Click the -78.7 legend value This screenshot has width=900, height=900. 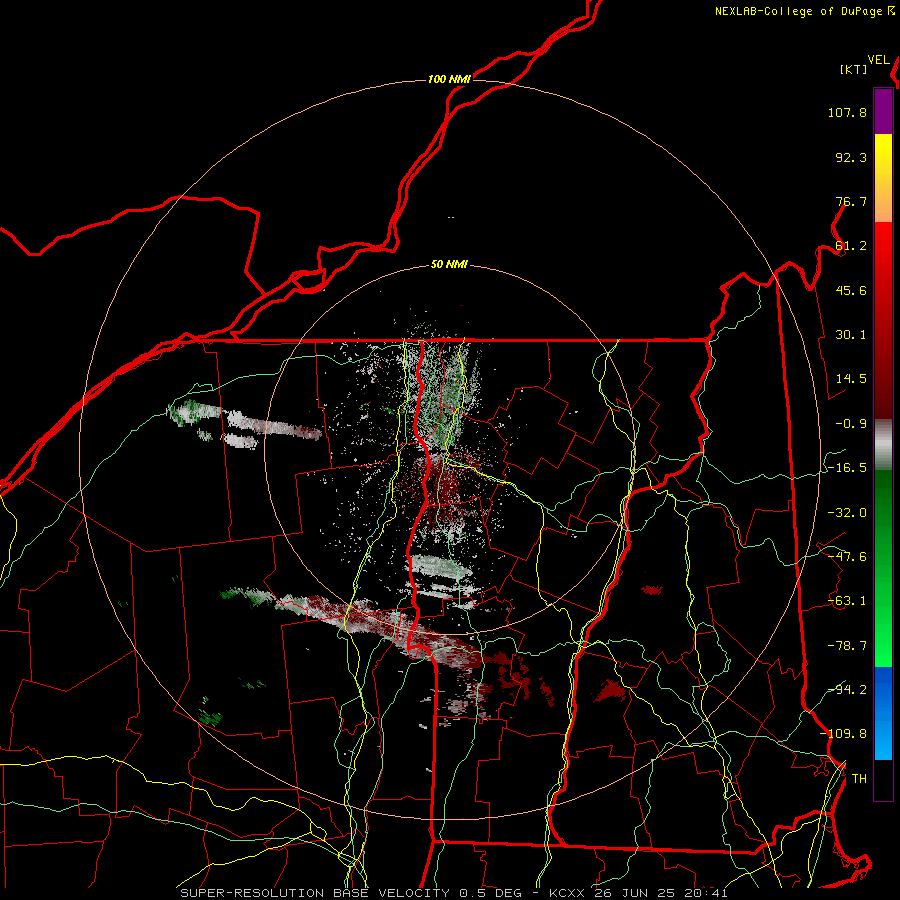(x=847, y=646)
